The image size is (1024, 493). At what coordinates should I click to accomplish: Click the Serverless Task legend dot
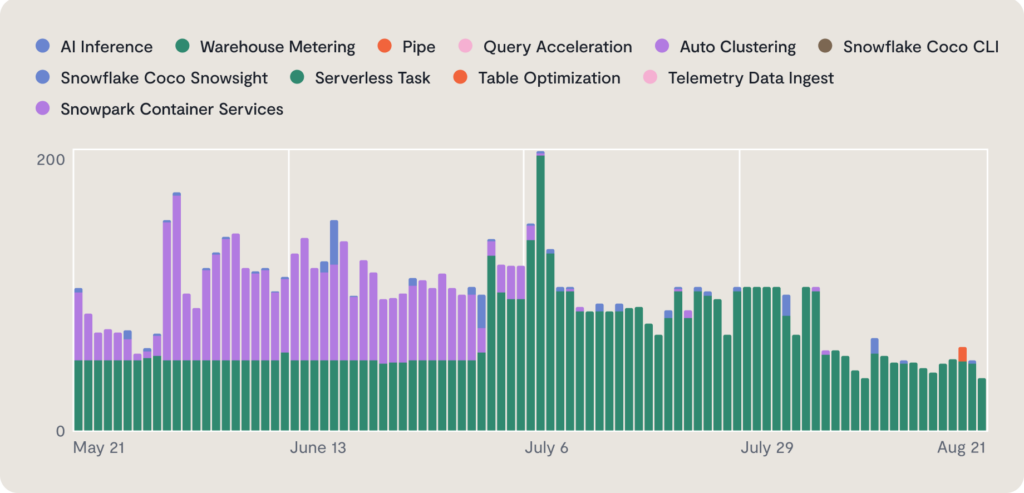297,78
